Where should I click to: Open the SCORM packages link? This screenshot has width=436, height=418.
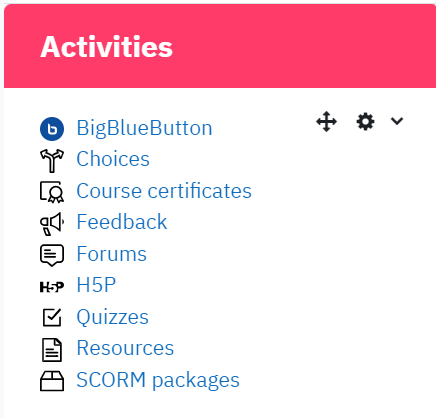point(158,380)
